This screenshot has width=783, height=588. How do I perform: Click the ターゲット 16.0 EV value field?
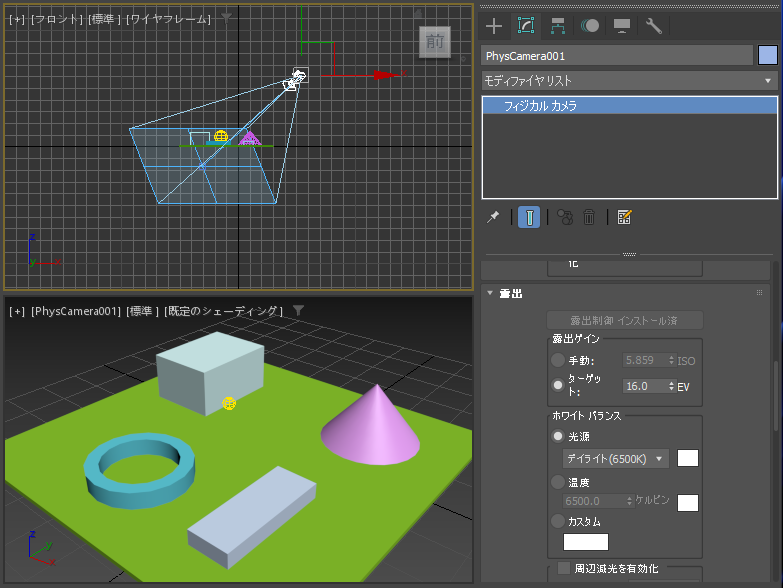tap(645, 386)
